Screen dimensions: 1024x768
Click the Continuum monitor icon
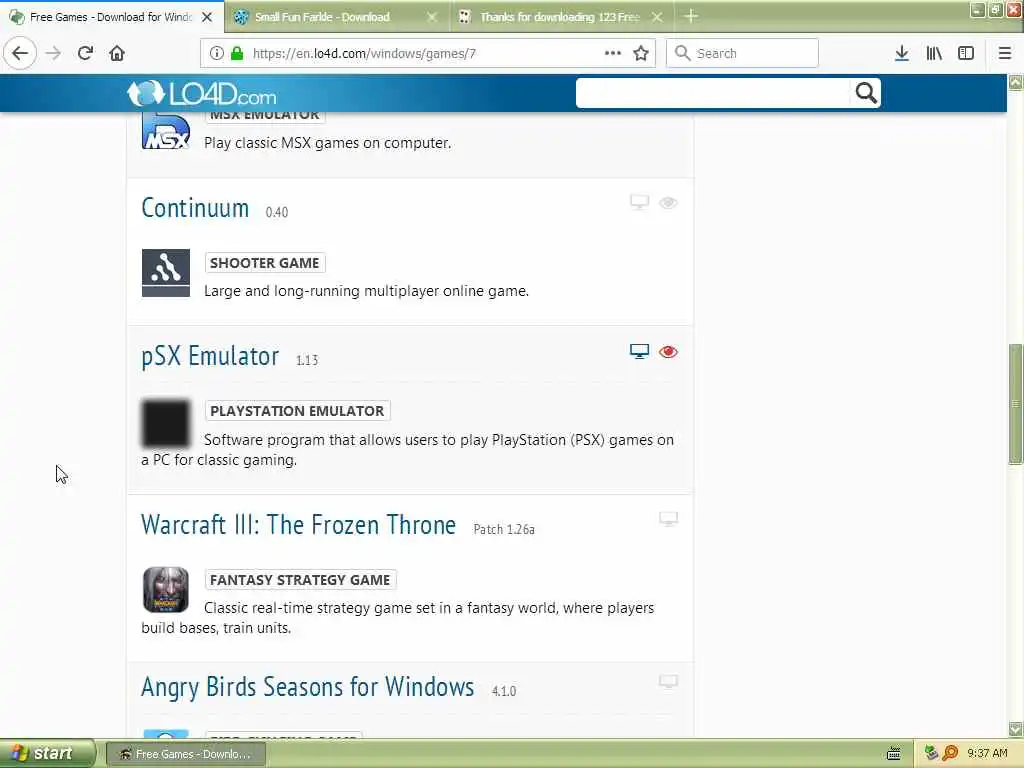pyautogui.click(x=639, y=202)
